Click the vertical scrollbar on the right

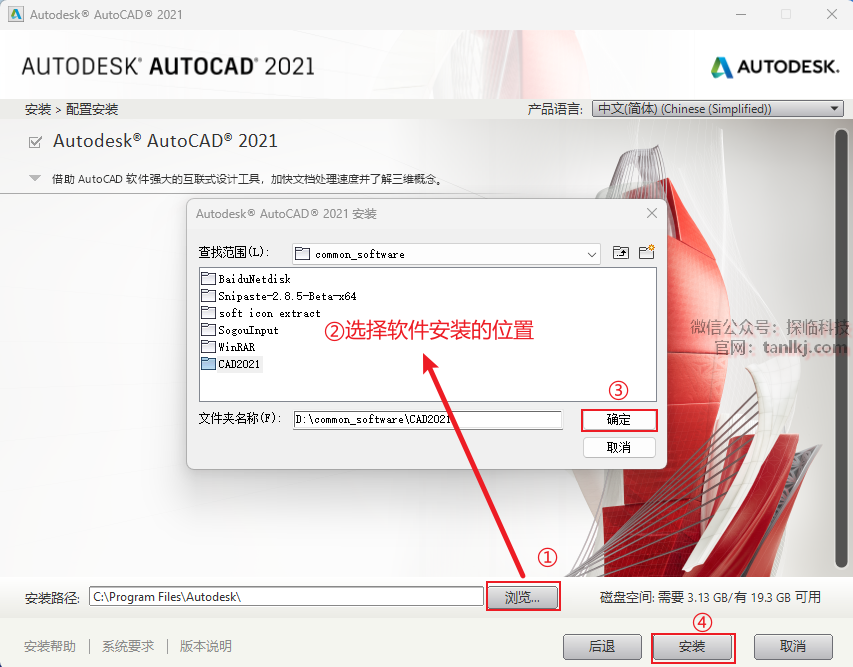click(842, 348)
